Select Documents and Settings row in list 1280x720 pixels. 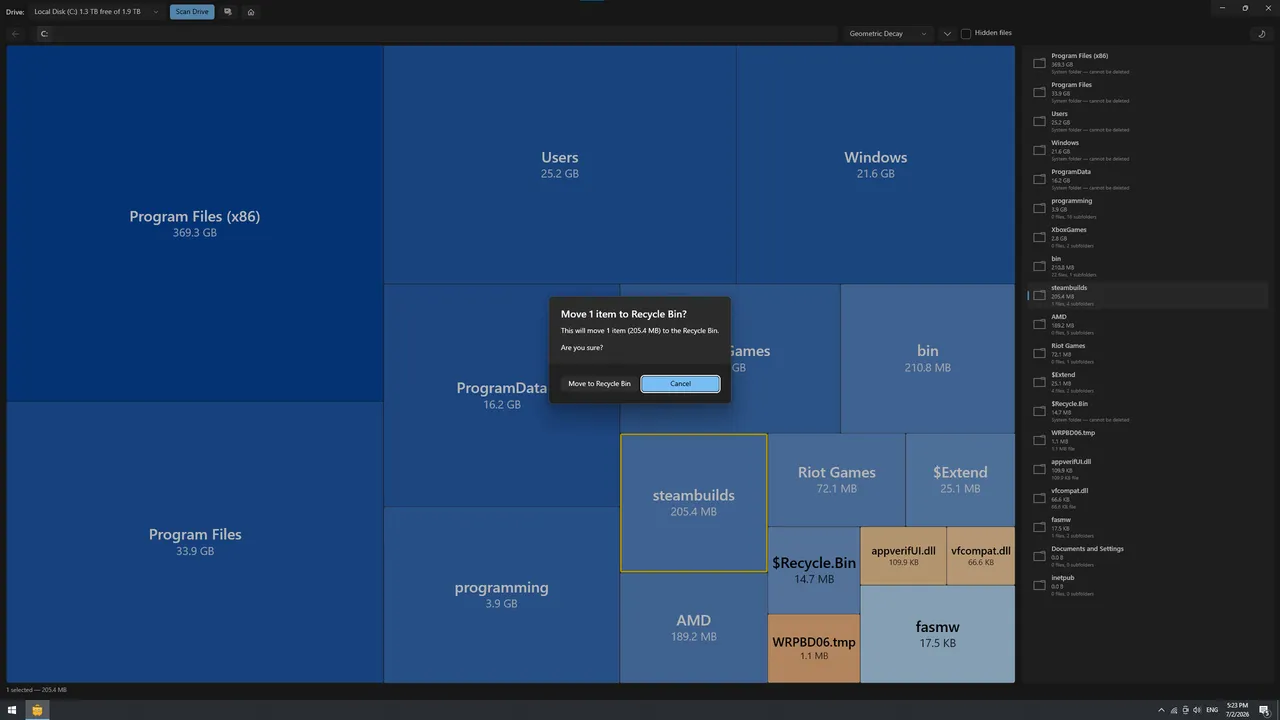pos(1148,556)
